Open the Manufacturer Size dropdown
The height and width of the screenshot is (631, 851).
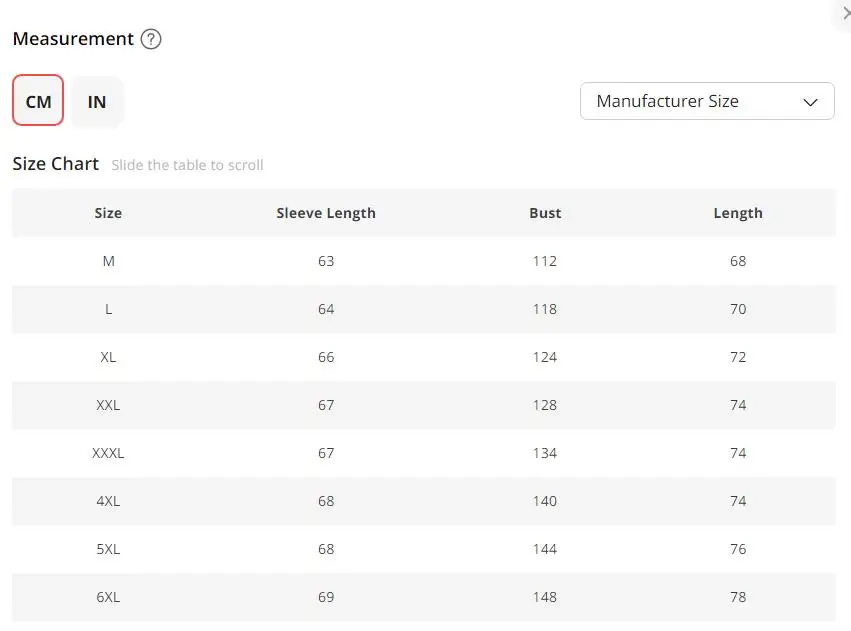click(707, 101)
